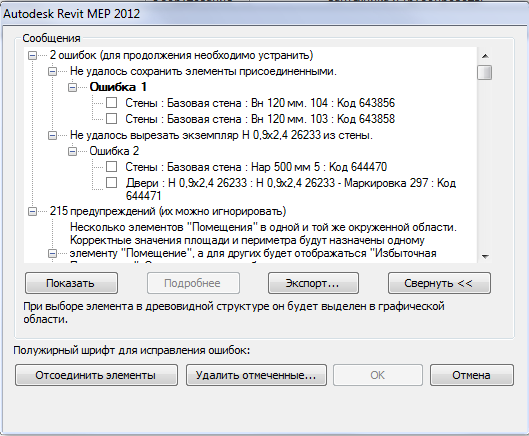This screenshot has width=529, height=436.
Task: Click 'Удалить отмеченные...' button
Action: coord(256,375)
